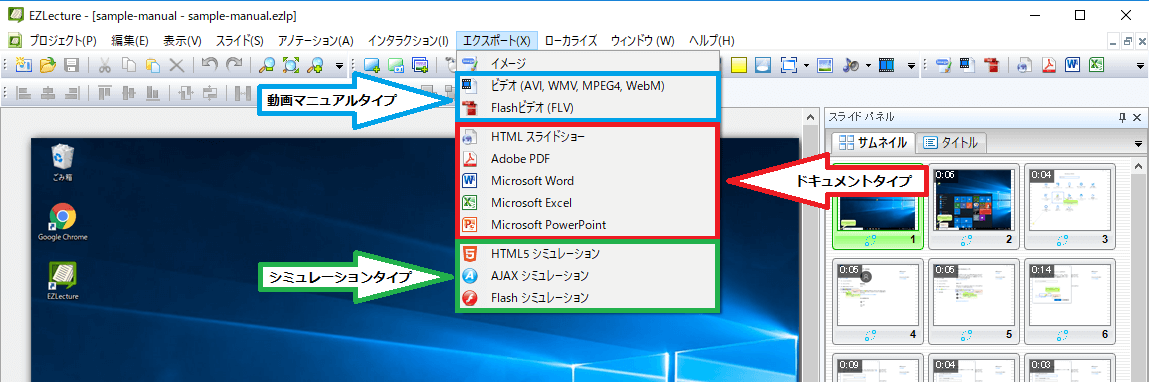
Task: Export to Adobe PDF toolbar icon
Action: [1049, 65]
